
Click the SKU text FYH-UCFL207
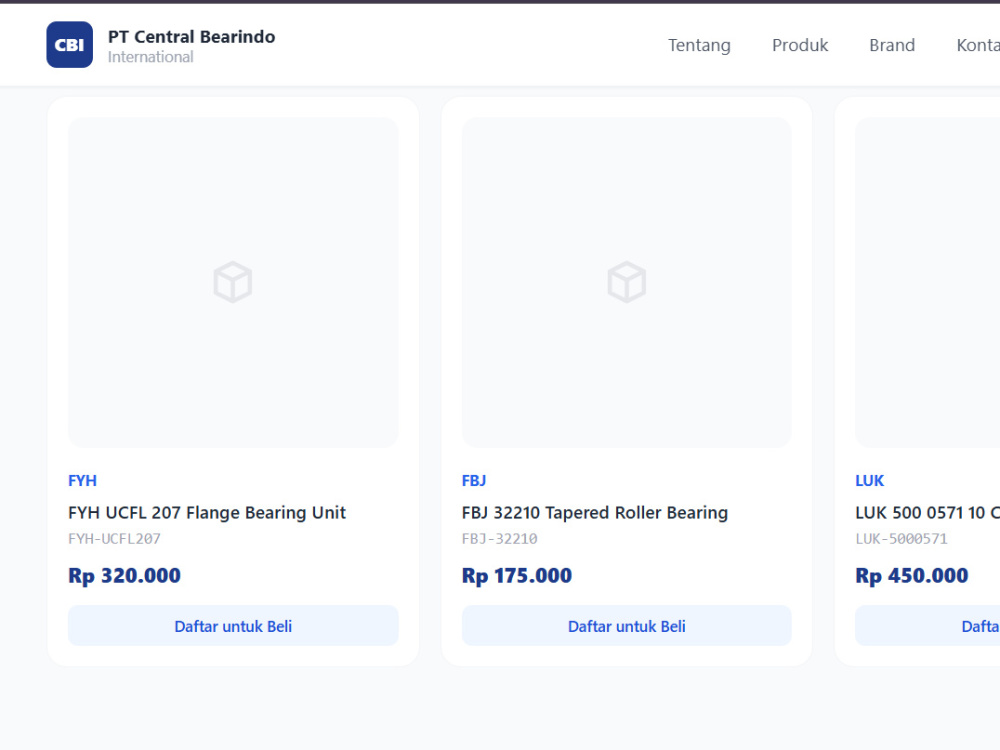pyautogui.click(x=114, y=539)
